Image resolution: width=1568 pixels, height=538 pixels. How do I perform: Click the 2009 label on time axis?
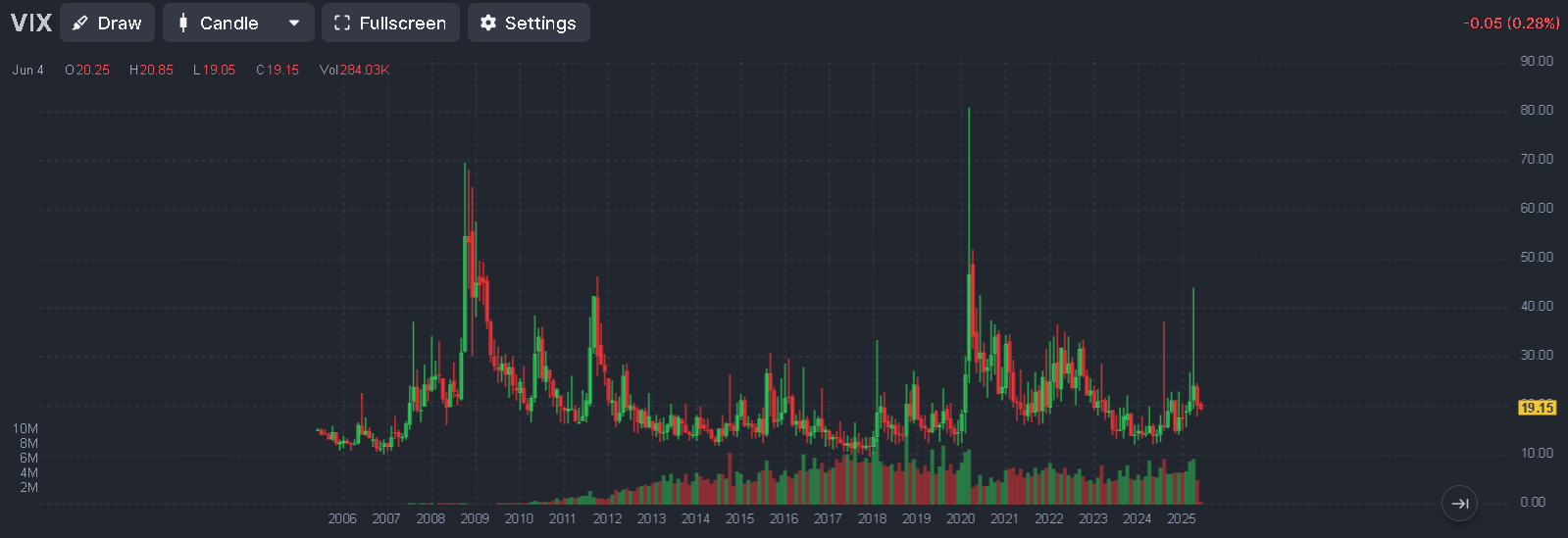click(475, 518)
